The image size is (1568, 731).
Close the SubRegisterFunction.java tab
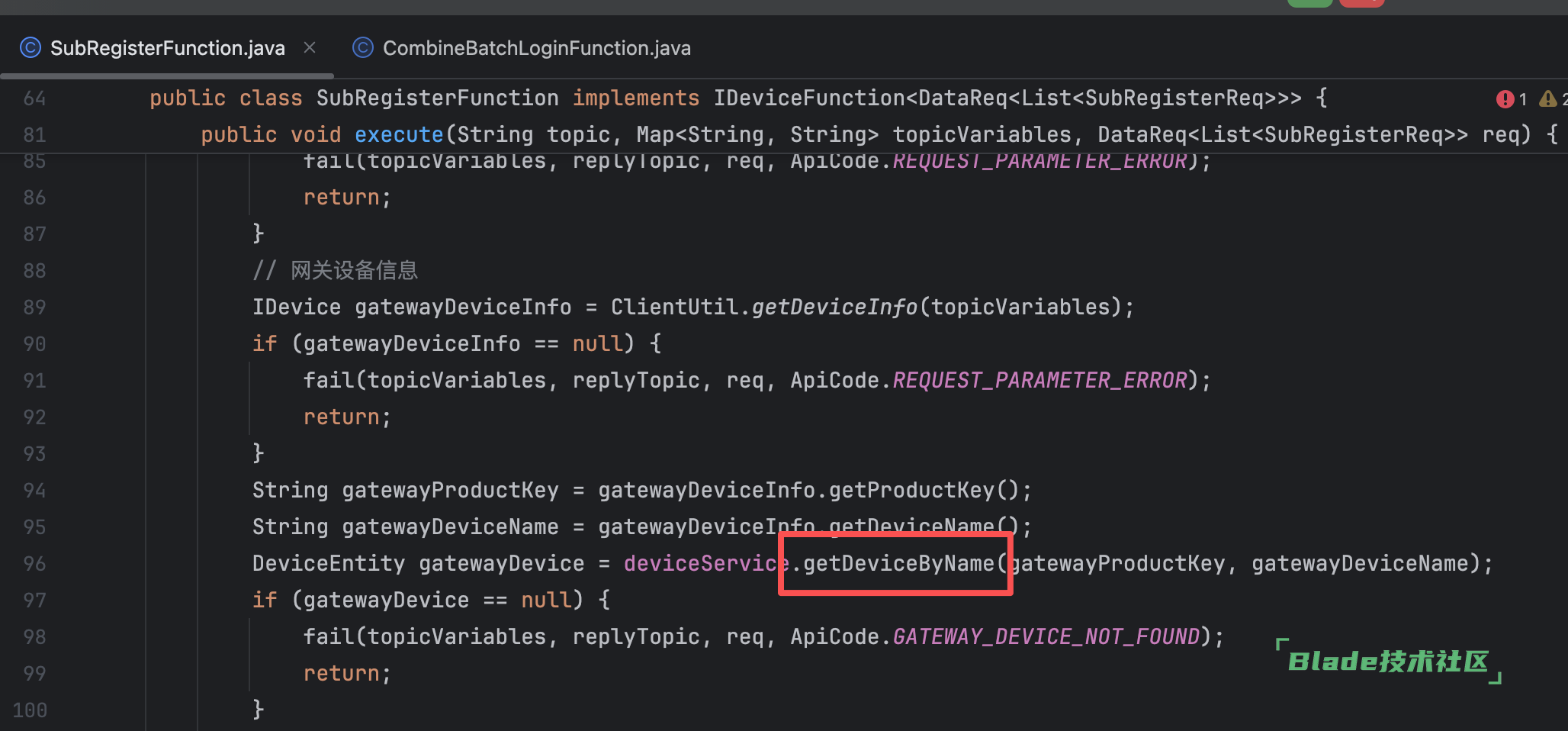(310, 47)
